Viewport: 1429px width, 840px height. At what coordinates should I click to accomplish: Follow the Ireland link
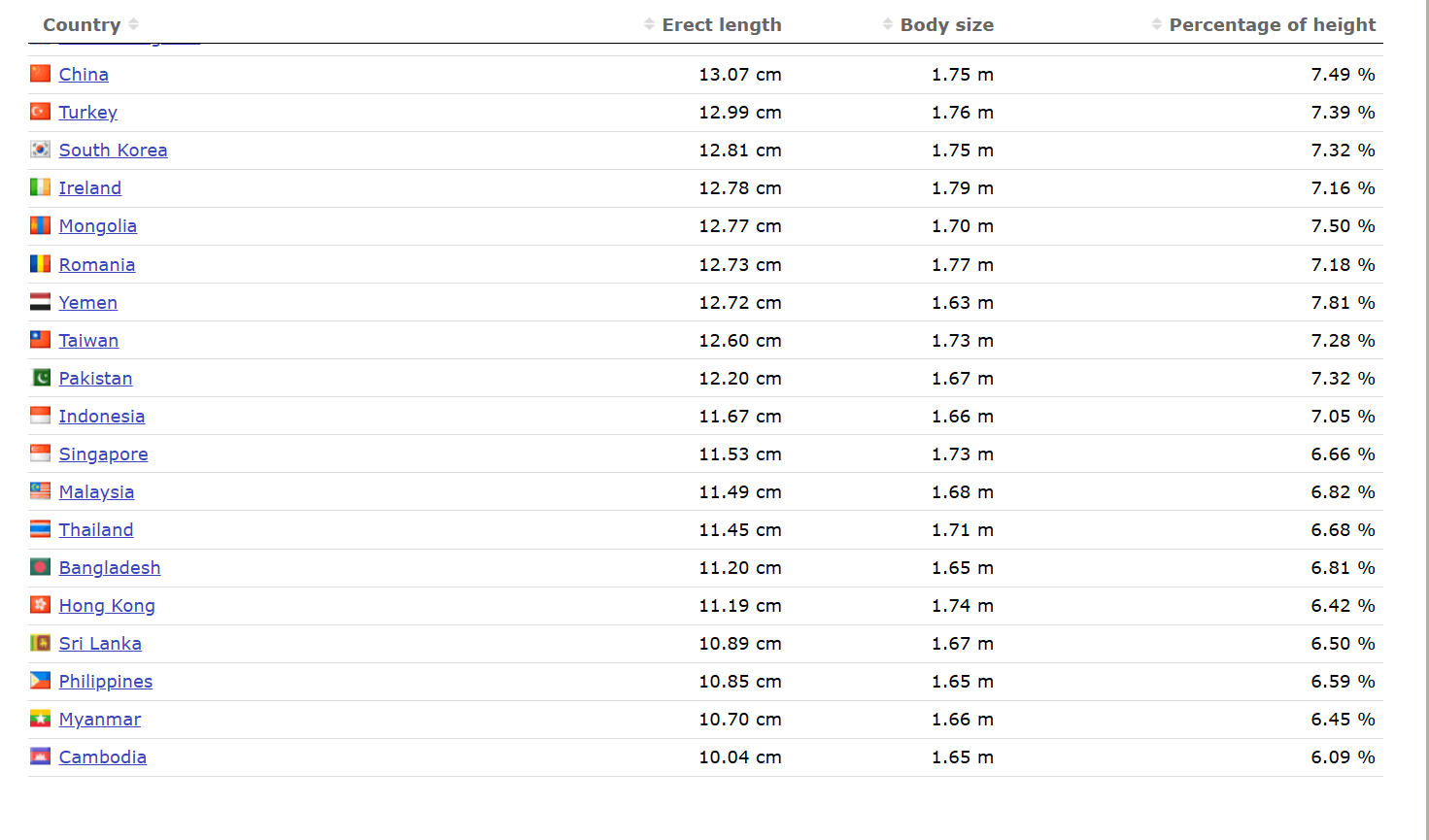90,188
